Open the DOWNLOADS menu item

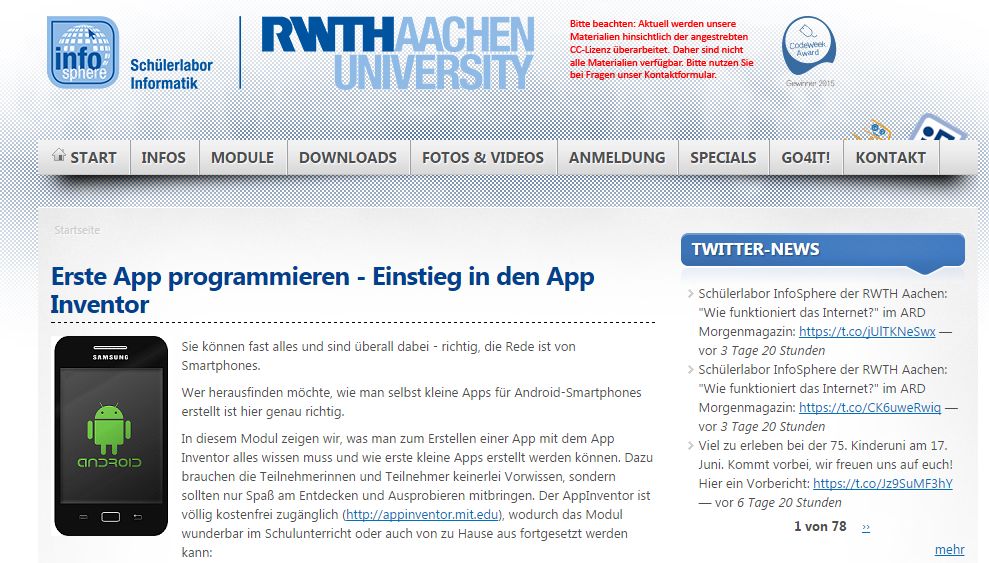[348, 158]
